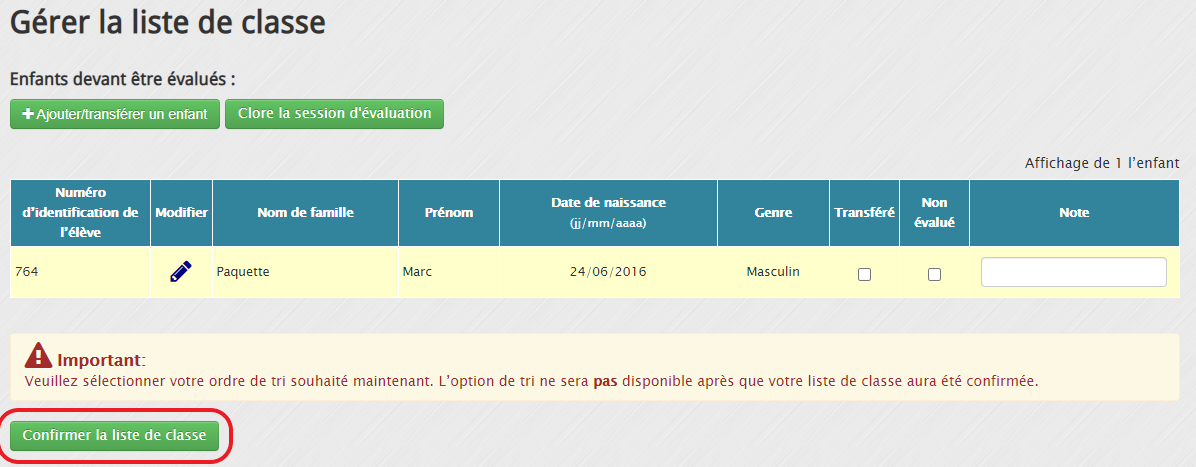Viewport: 1196px width, 467px height.
Task: Click the Important warning triangle icon
Action: point(38,355)
